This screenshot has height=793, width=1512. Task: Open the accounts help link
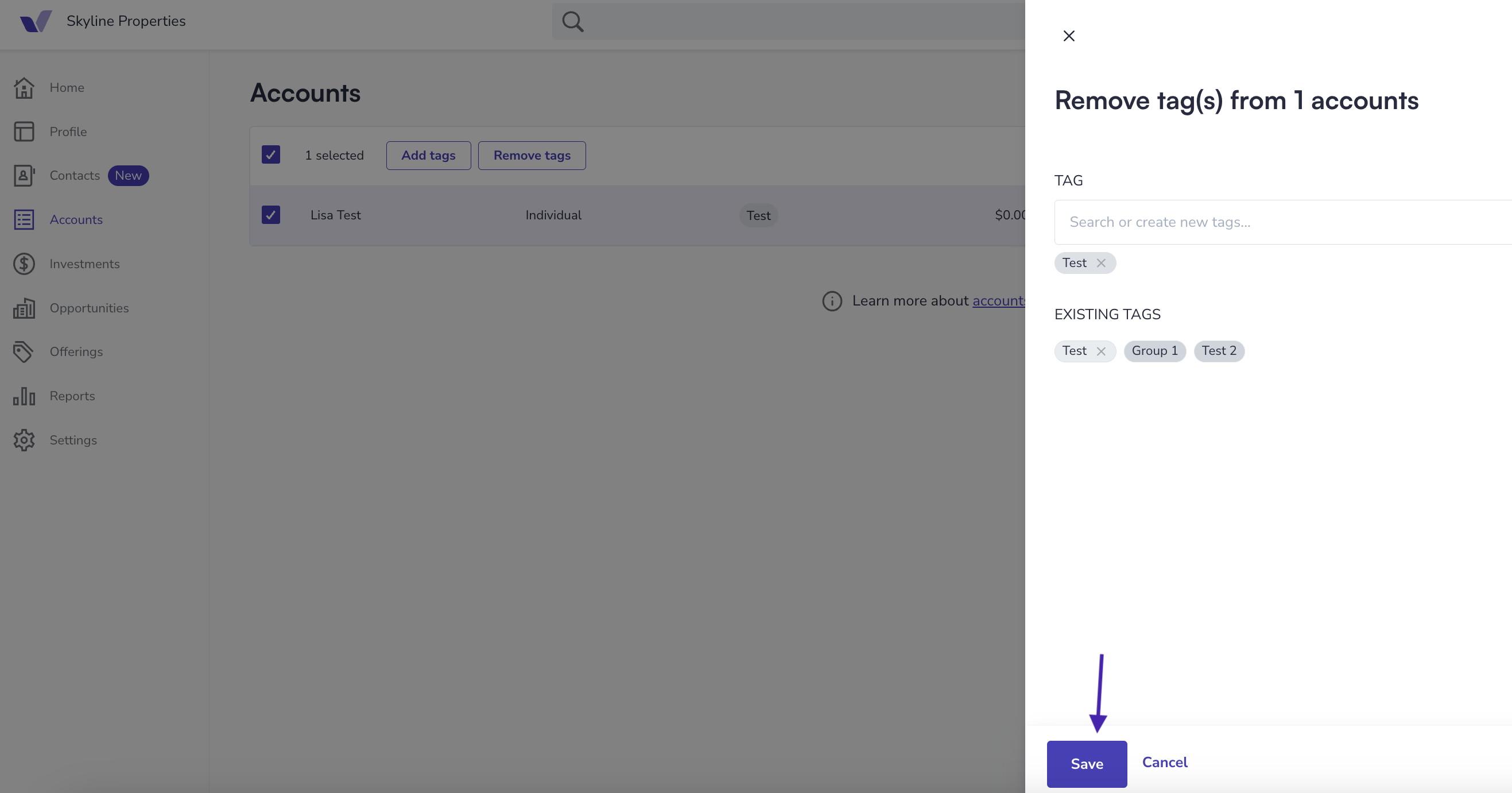click(x=998, y=300)
